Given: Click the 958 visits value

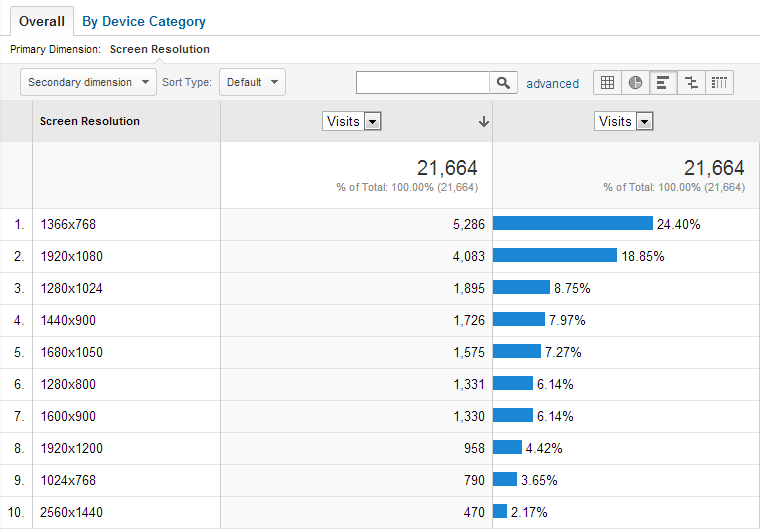Looking at the screenshot, I should tap(474, 448).
